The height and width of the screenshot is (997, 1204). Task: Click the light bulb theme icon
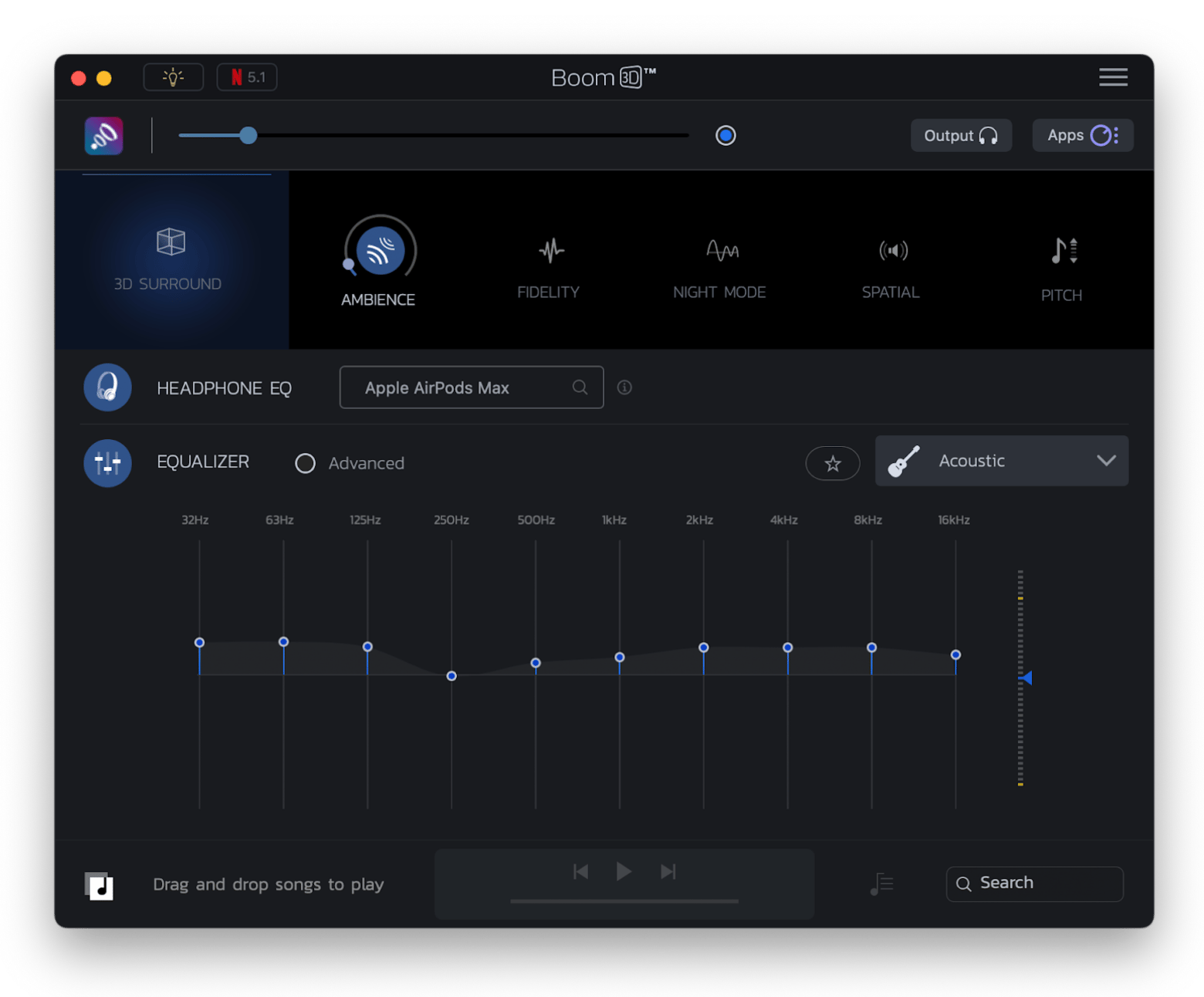click(173, 77)
